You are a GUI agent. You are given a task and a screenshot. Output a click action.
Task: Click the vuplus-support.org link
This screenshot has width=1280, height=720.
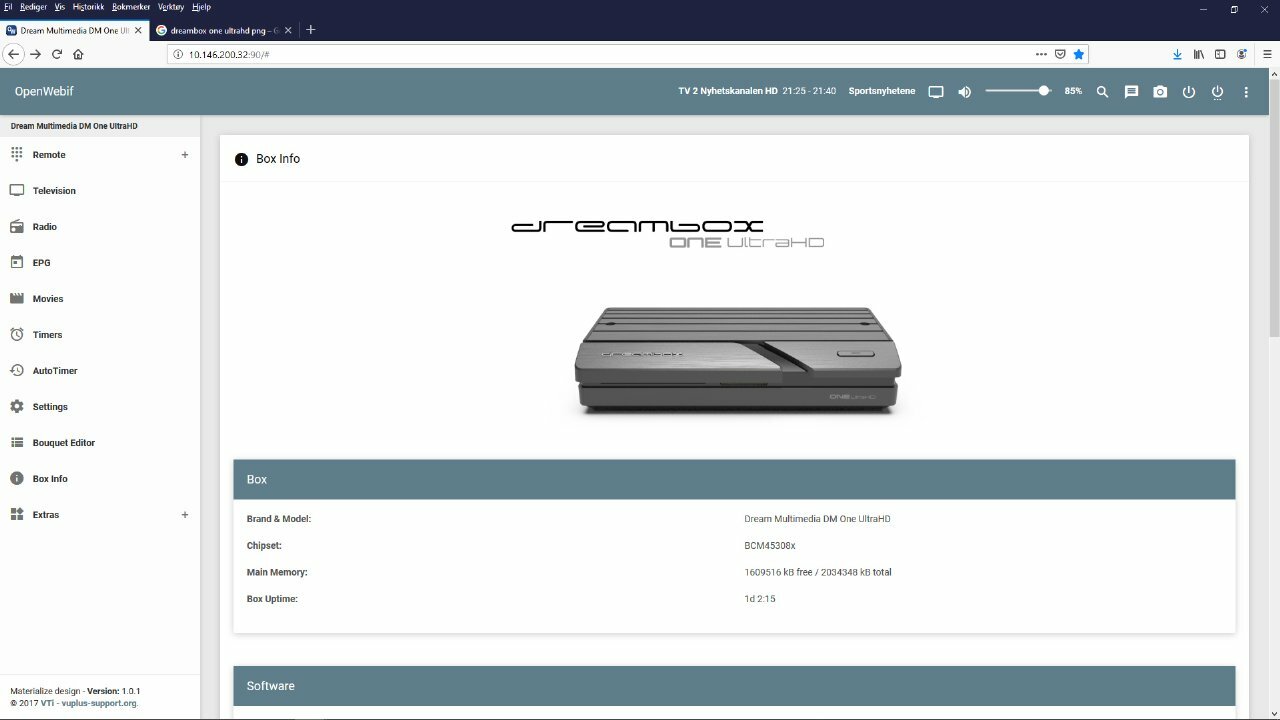tap(98, 703)
